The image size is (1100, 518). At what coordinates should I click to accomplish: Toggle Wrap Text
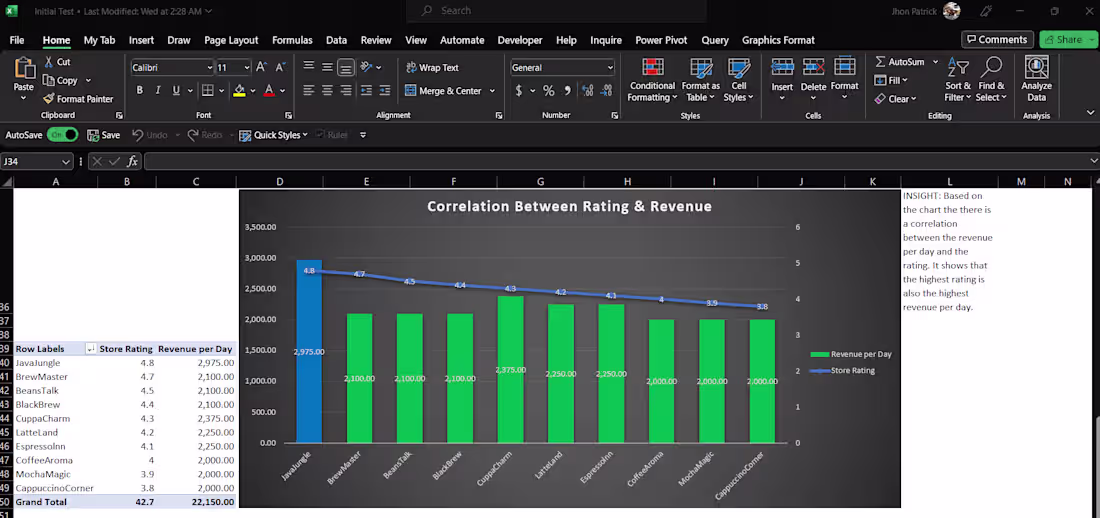(432, 67)
